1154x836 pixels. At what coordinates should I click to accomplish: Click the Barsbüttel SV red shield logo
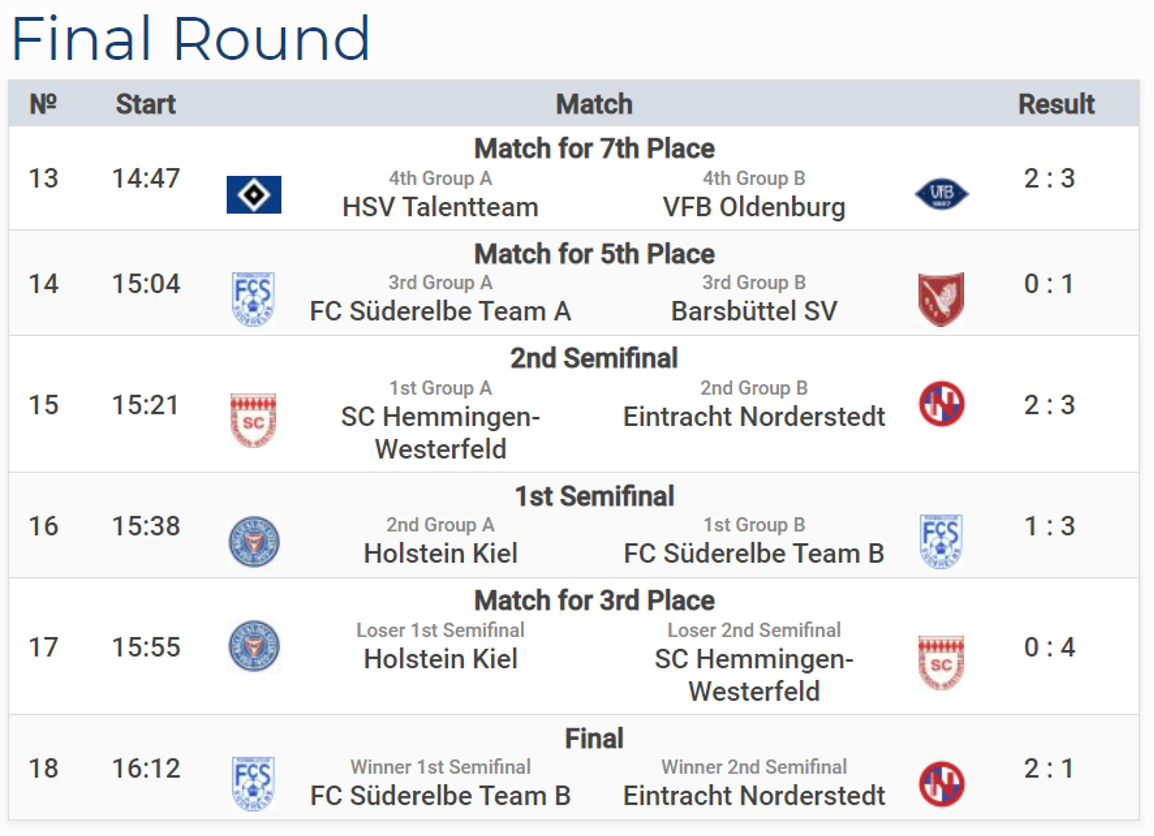(x=941, y=300)
